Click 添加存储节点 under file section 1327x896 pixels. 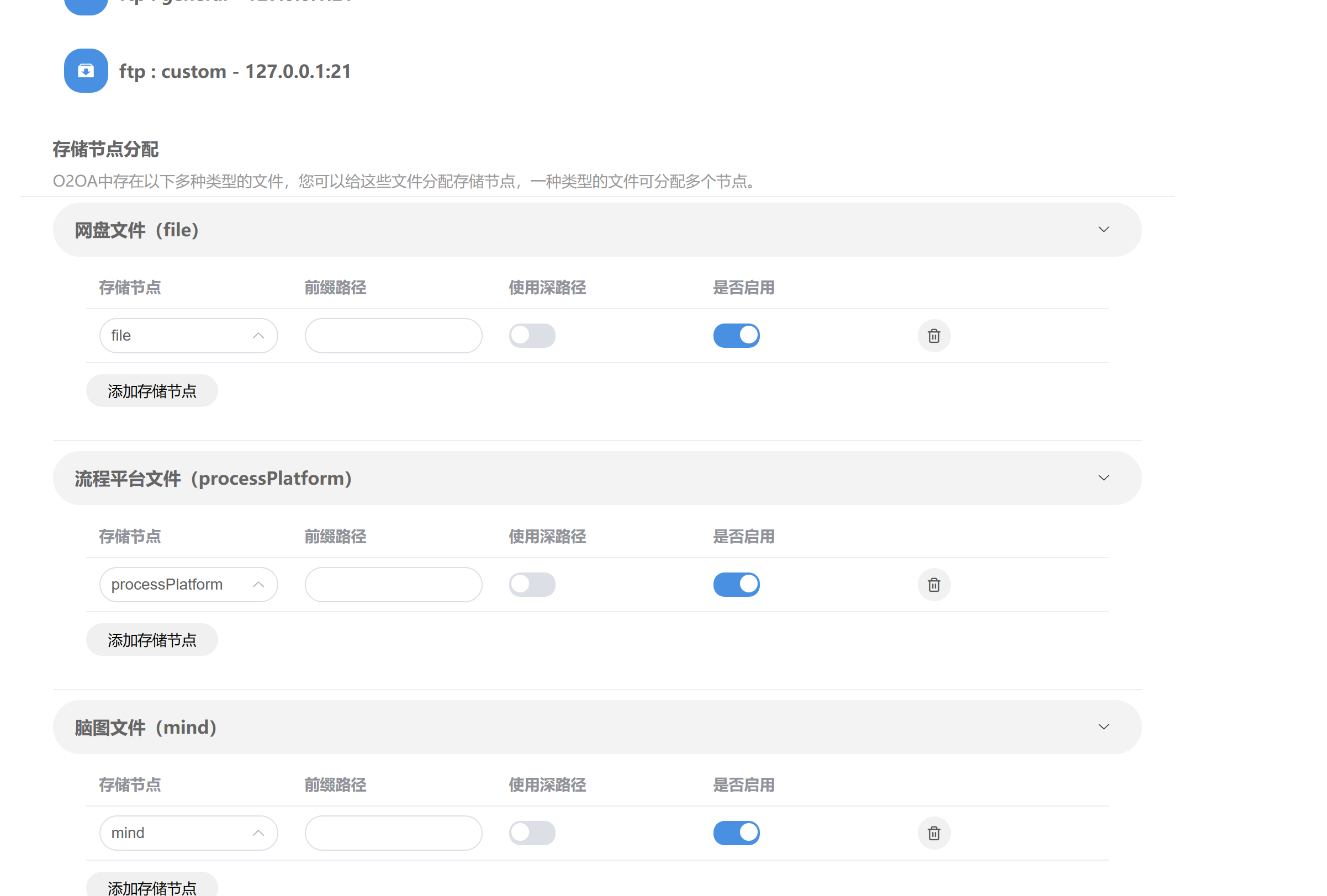point(152,391)
